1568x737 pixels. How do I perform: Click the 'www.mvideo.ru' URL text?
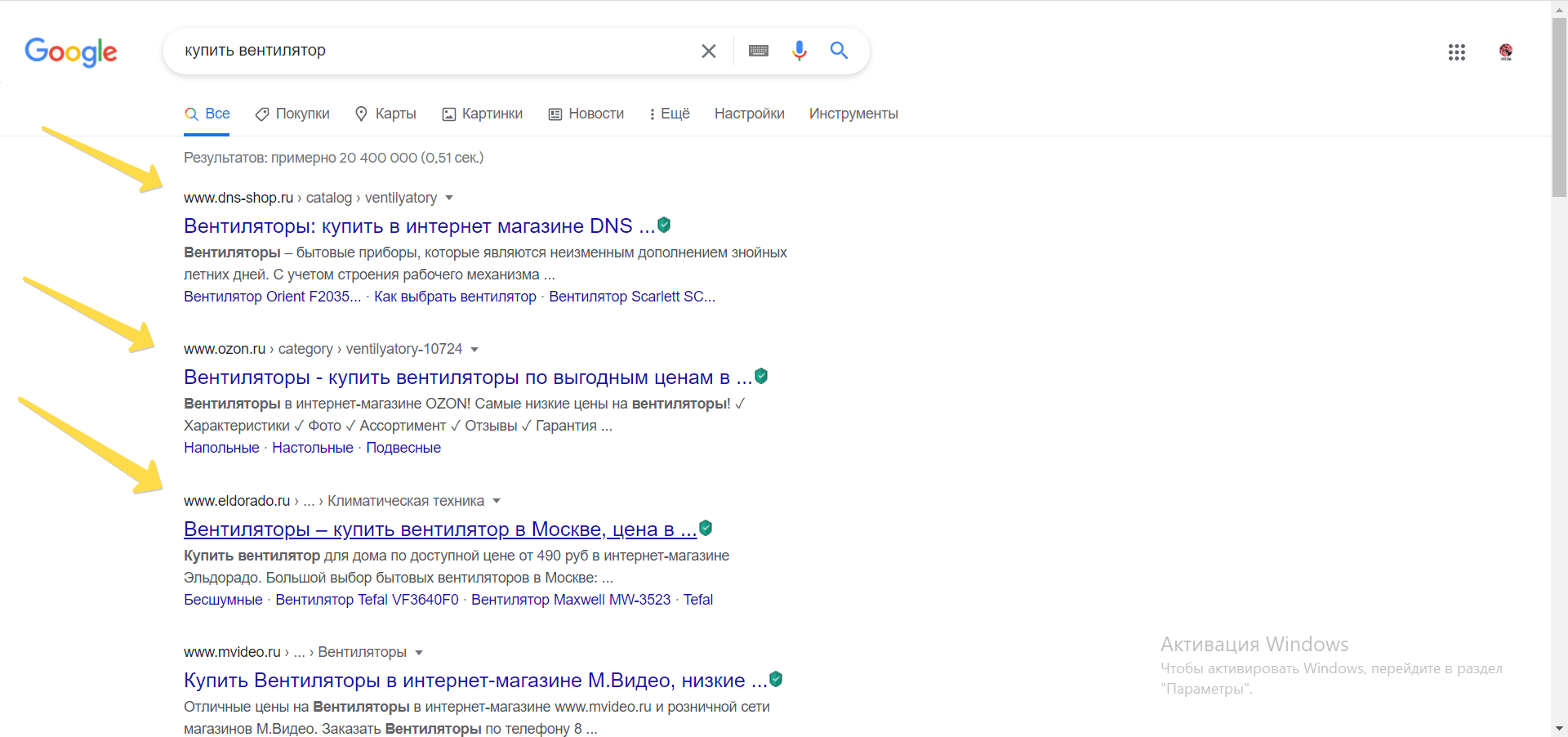click(232, 652)
